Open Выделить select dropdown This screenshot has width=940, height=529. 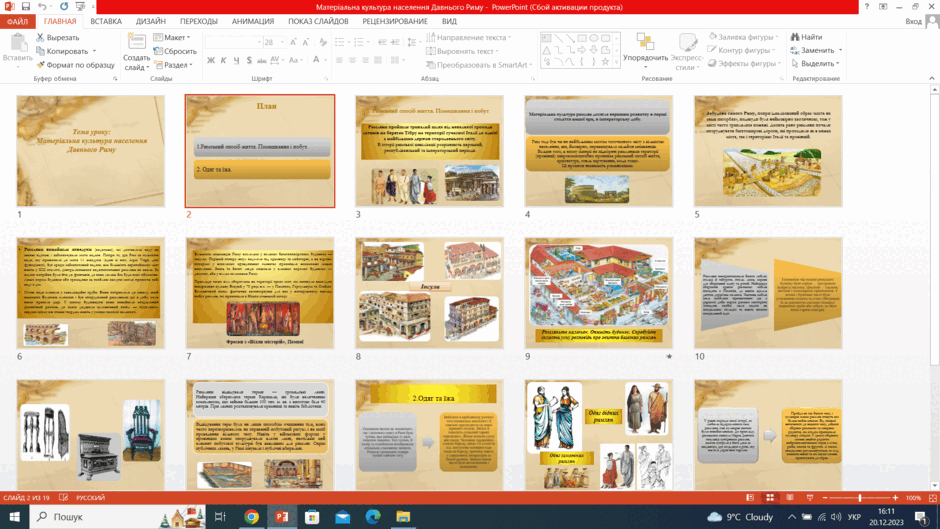click(x=815, y=64)
